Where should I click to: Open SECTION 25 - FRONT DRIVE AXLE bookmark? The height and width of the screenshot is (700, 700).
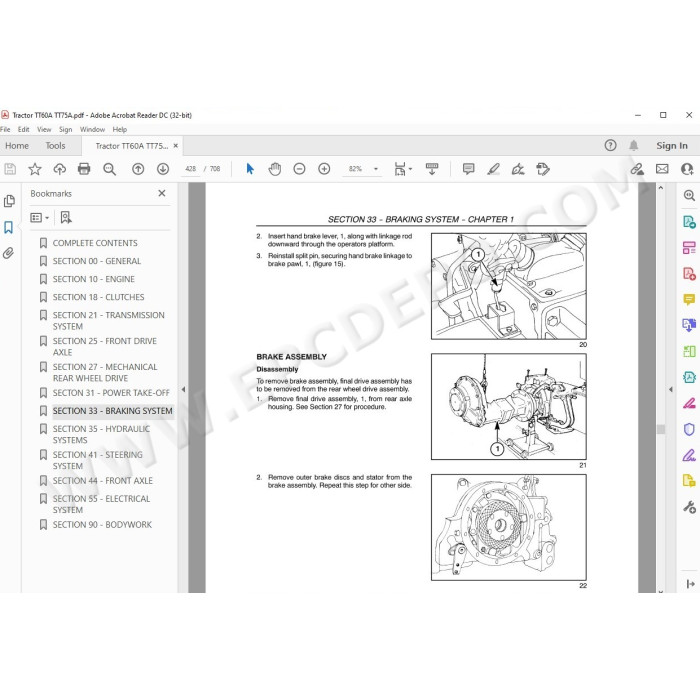coord(104,346)
